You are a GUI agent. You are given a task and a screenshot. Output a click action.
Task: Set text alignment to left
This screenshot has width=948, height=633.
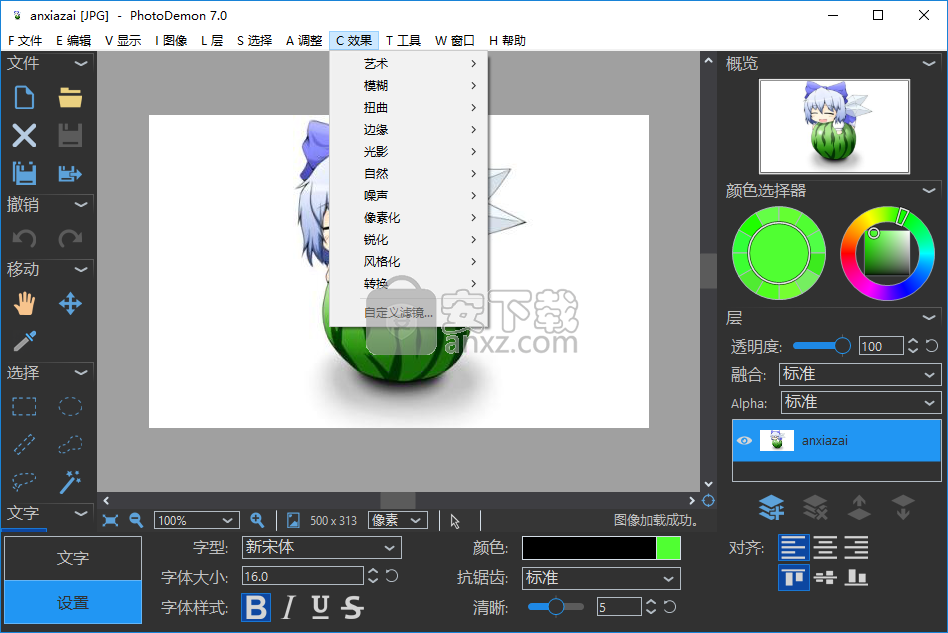tap(793, 548)
